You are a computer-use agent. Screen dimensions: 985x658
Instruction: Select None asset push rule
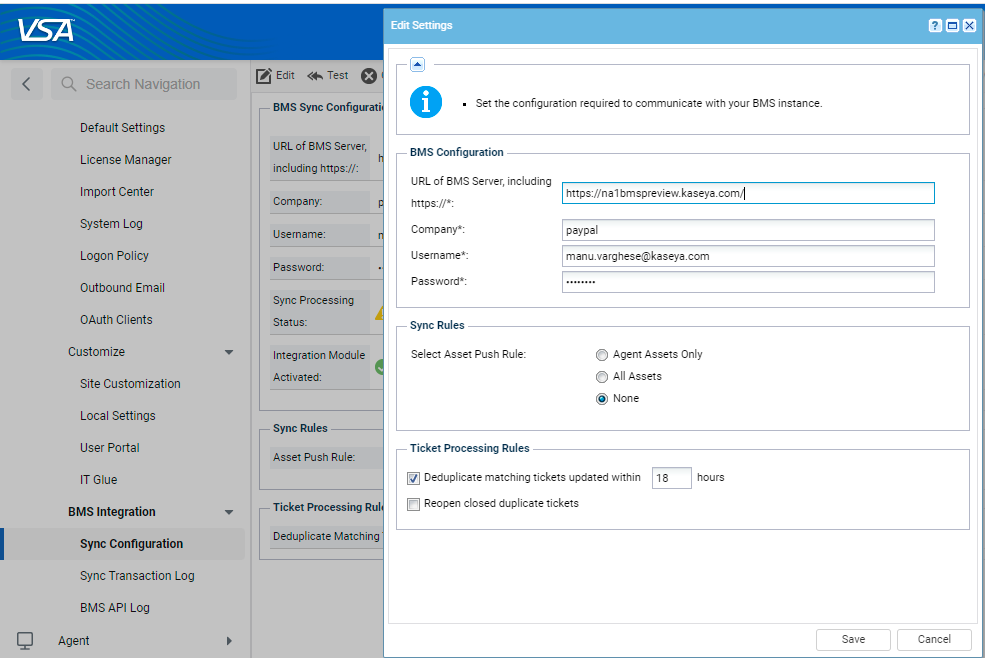[x=602, y=399]
